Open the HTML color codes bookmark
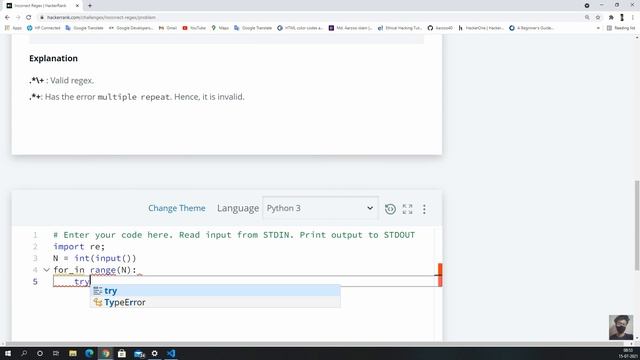640x360 pixels. 300,28
